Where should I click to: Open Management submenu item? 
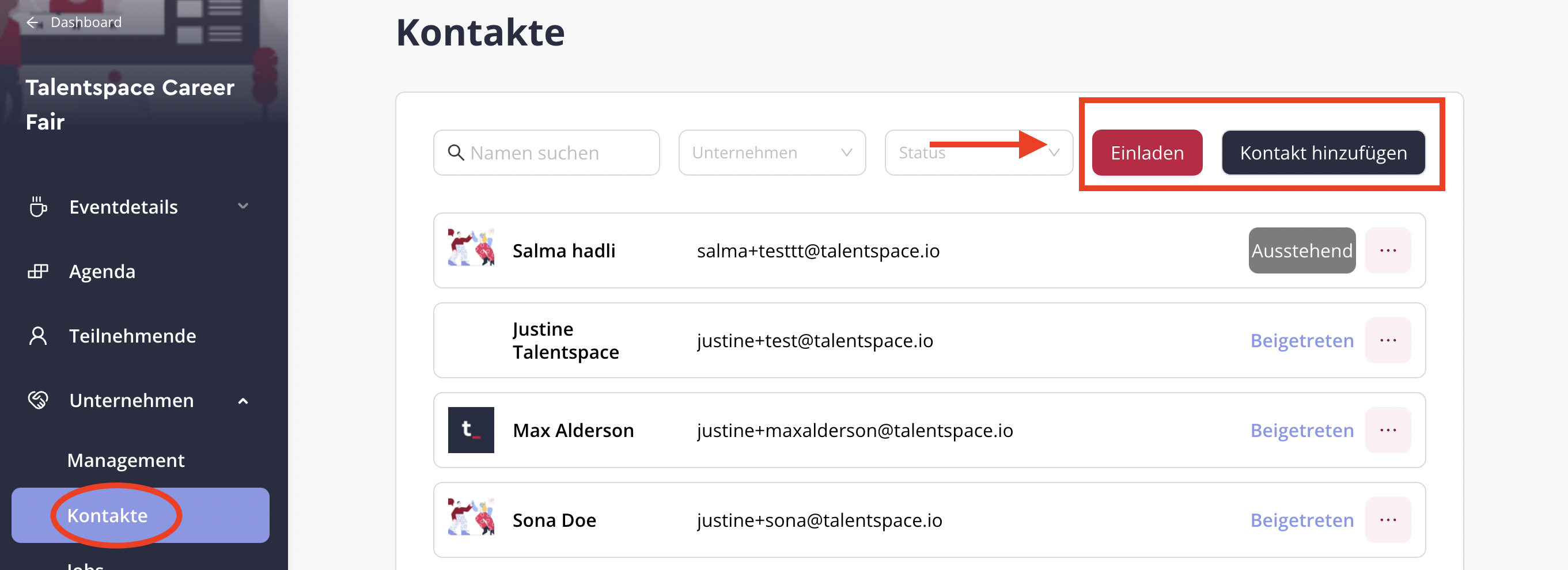[126, 461]
